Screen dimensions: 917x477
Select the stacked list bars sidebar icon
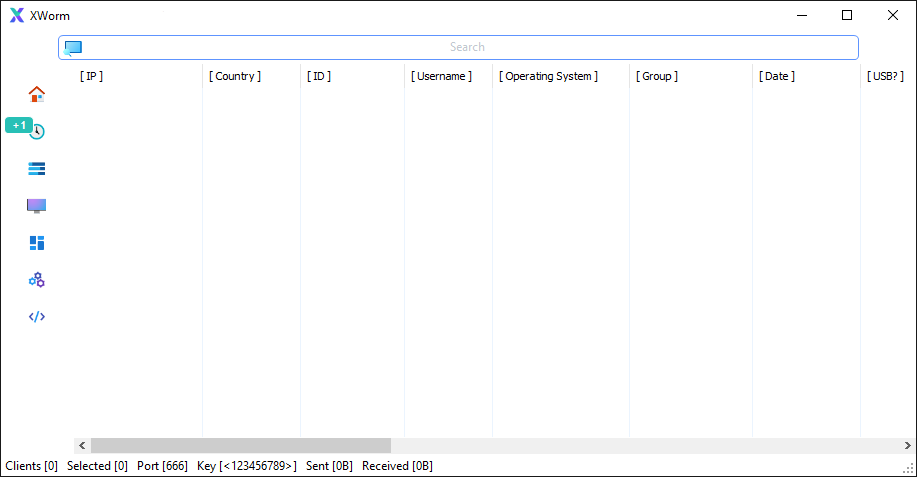(x=37, y=168)
